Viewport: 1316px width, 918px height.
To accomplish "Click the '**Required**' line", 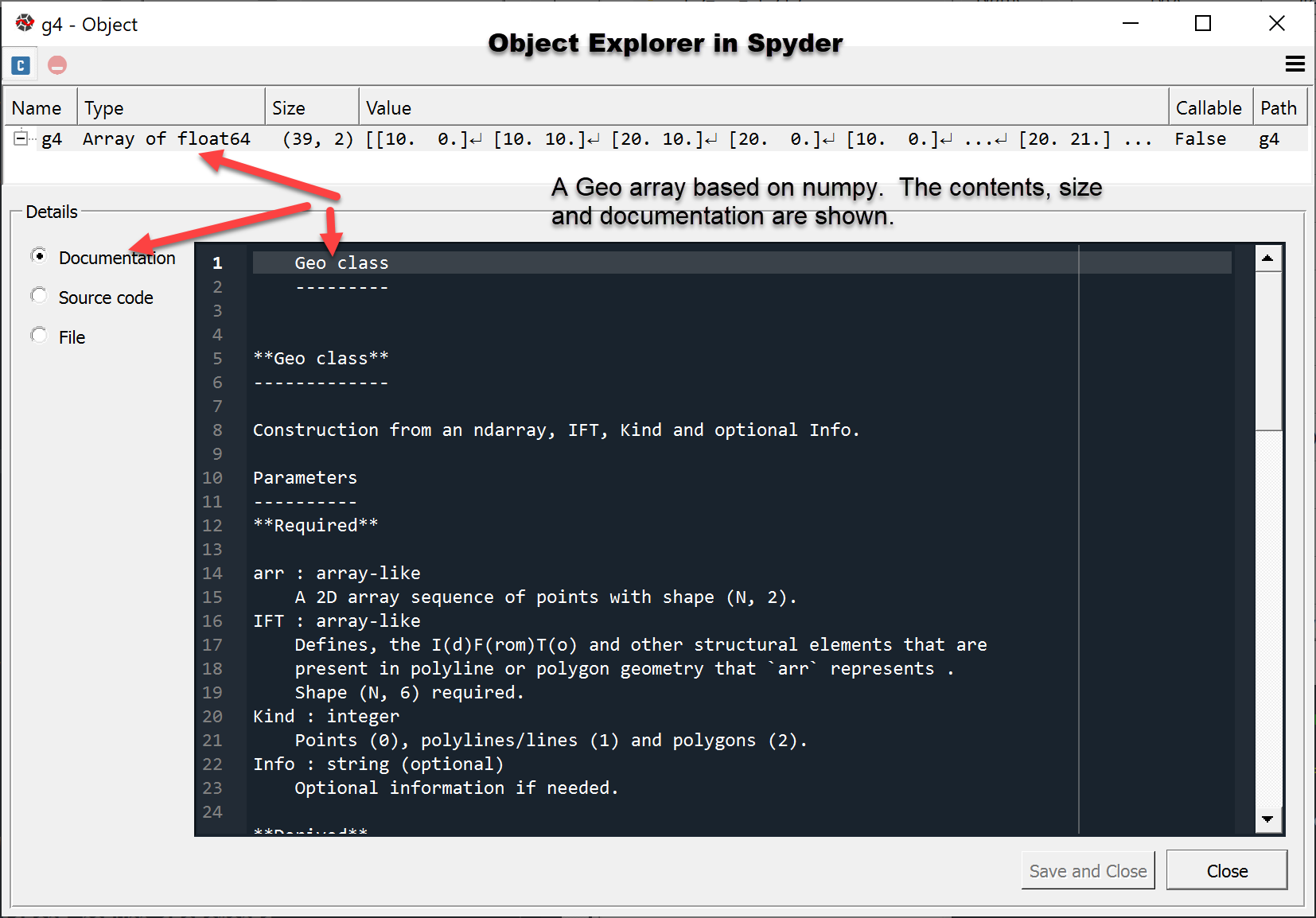I will [315, 525].
